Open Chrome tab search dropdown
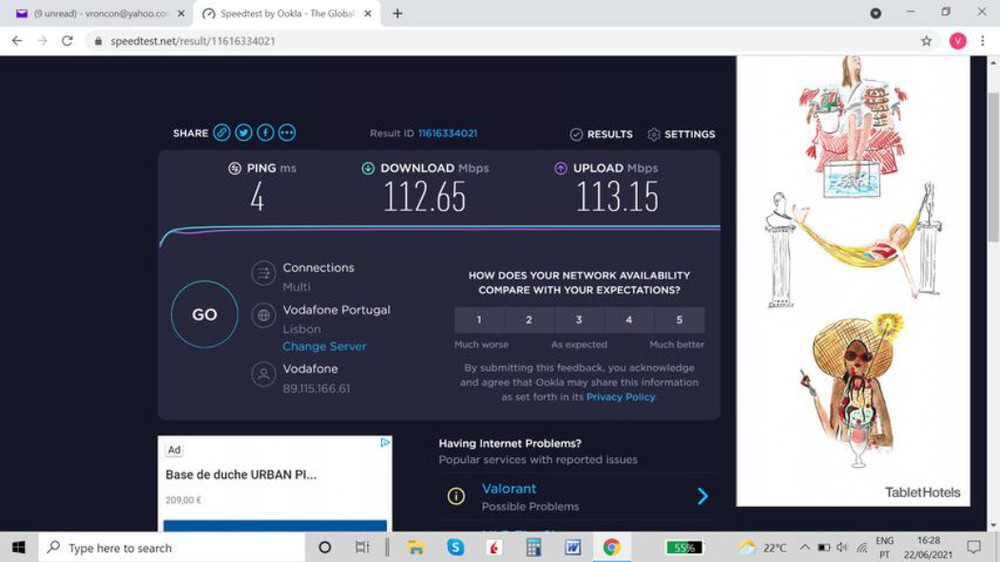This screenshot has width=1000, height=562. [876, 13]
